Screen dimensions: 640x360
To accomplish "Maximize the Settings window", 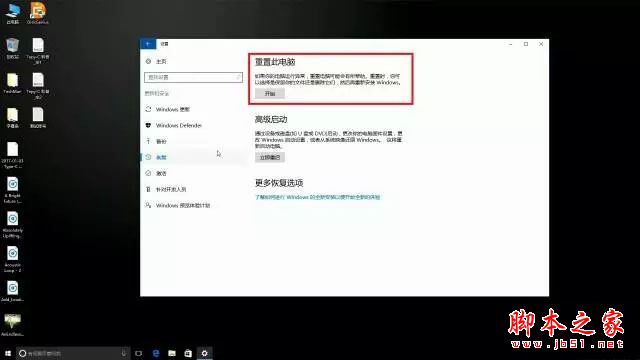I will click(x=526, y=44).
